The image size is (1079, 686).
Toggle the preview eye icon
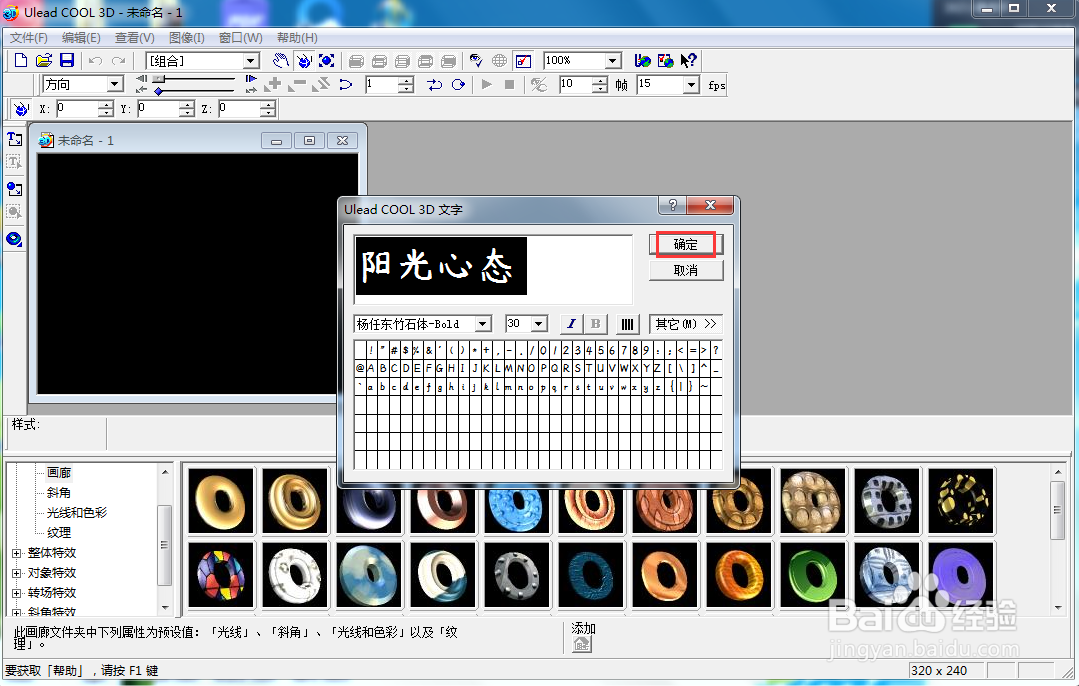pos(476,61)
